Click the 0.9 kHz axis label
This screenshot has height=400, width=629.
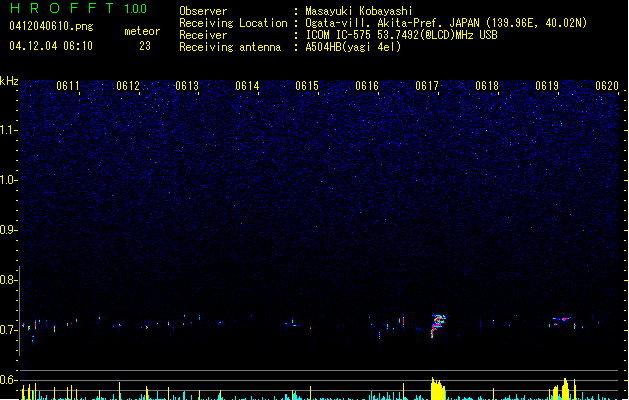[x=8, y=230]
